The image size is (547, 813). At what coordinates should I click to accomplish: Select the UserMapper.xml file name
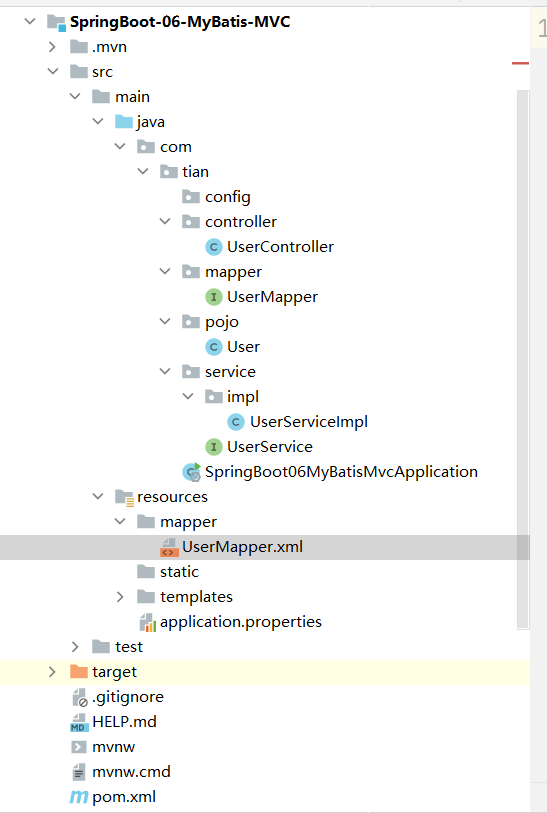click(x=243, y=547)
